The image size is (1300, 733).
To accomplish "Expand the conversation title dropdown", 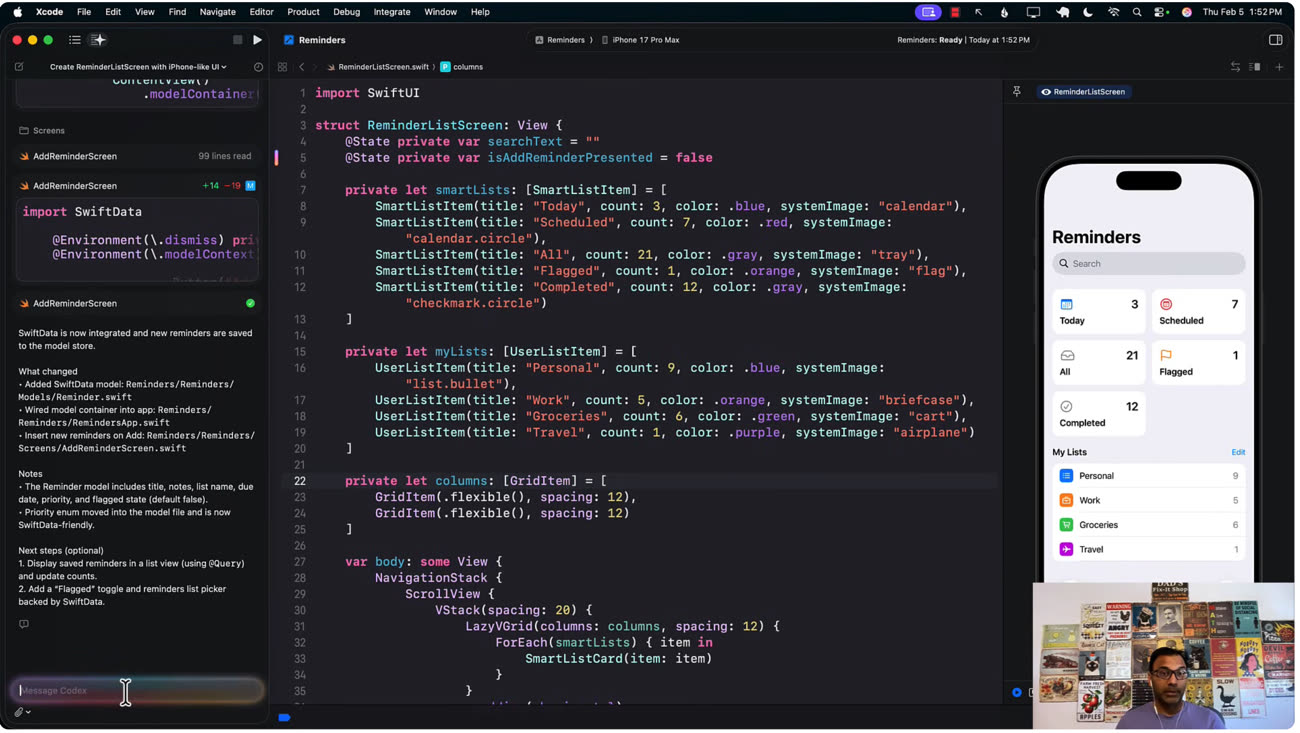I will 138,67.
